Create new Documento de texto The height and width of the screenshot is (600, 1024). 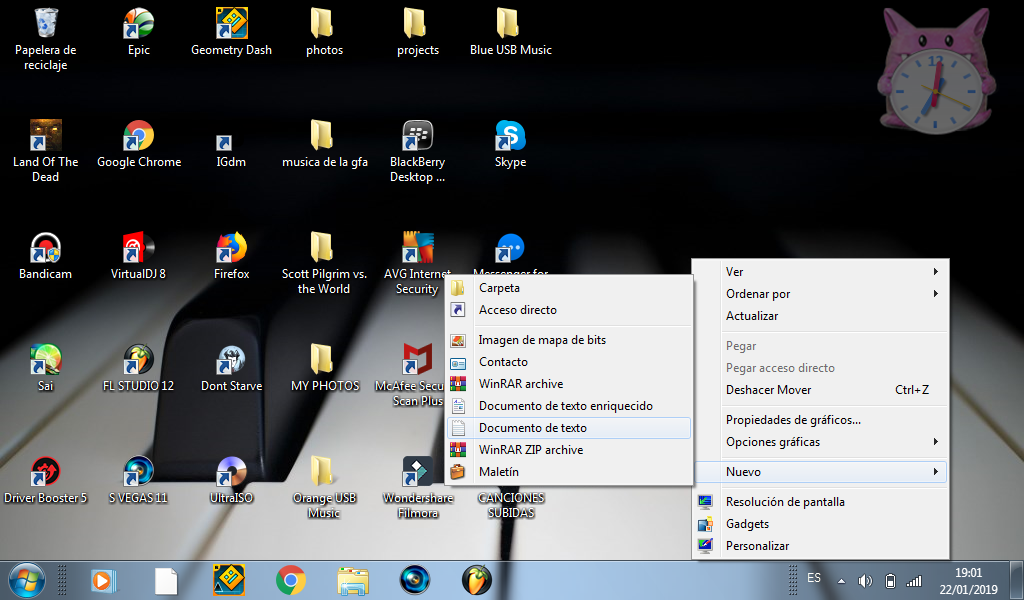coord(569,428)
